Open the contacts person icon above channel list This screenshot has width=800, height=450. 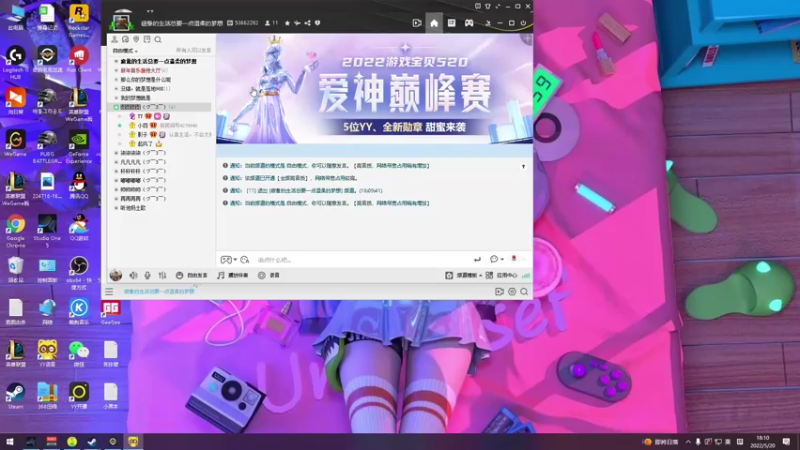[x=115, y=39]
